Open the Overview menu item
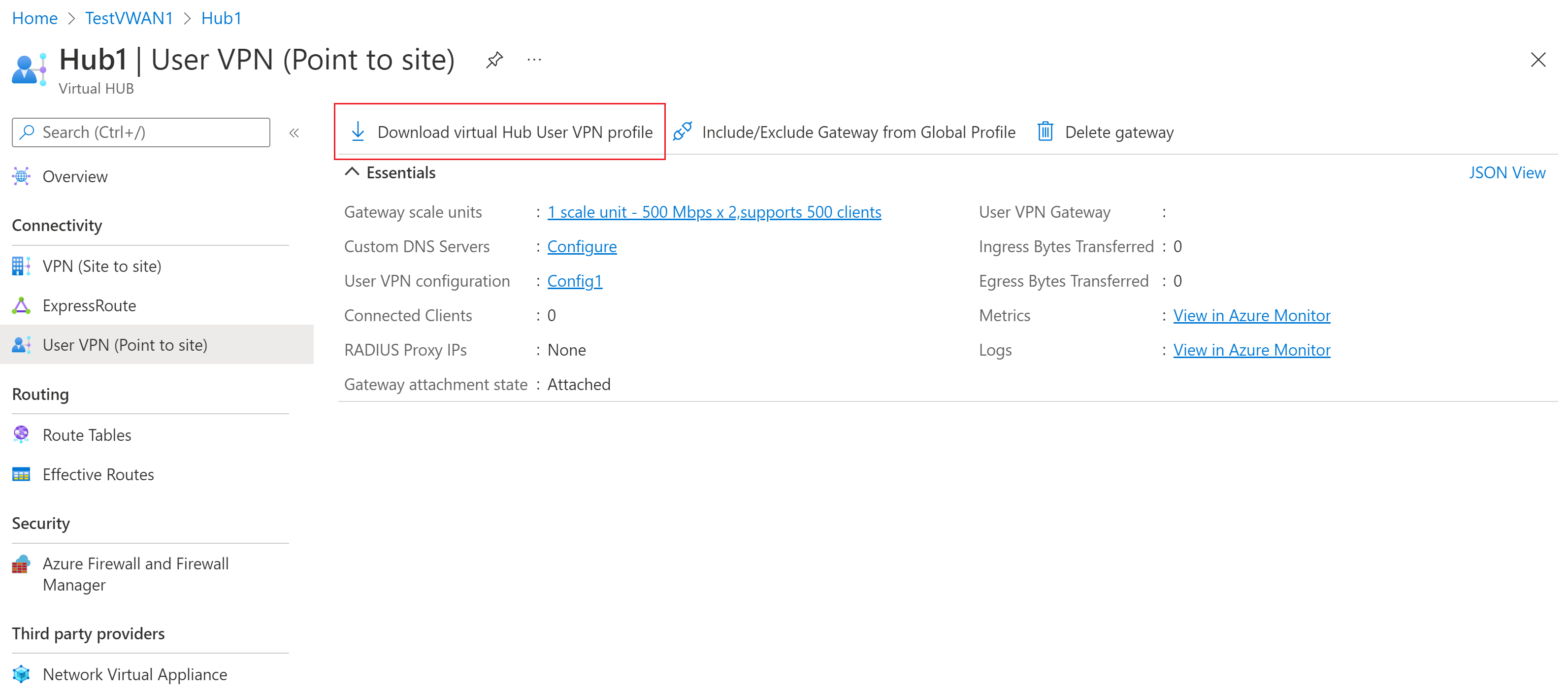 (75, 176)
